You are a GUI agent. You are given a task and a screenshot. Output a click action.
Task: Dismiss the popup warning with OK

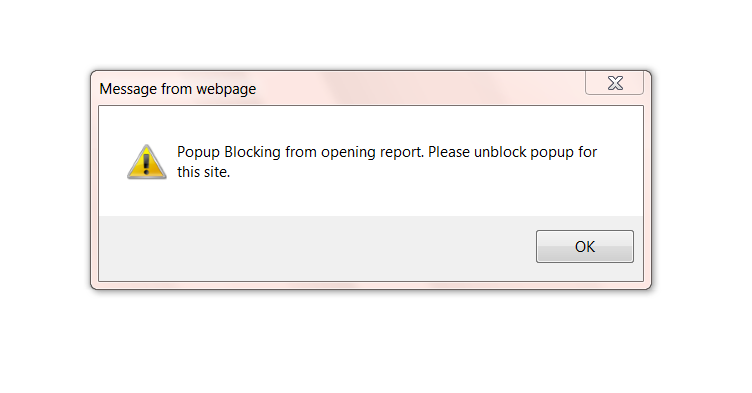[585, 246]
